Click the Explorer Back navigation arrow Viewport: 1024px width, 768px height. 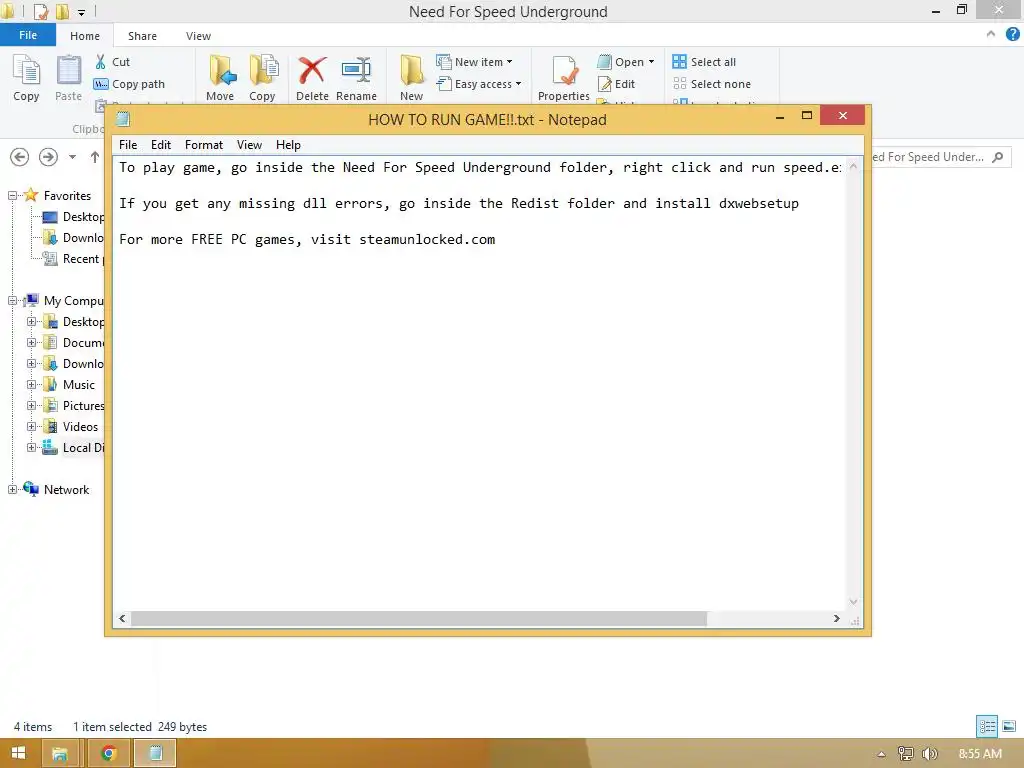[20, 157]
